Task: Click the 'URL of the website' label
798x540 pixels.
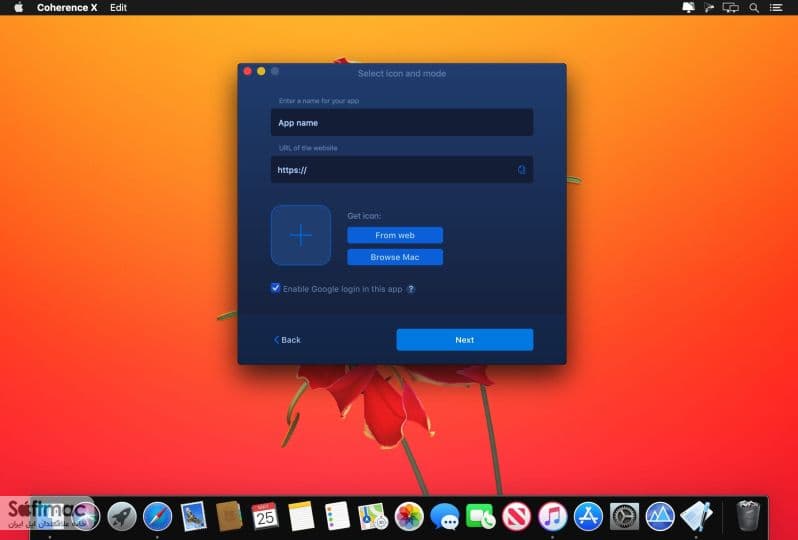Action: point(308,148)
